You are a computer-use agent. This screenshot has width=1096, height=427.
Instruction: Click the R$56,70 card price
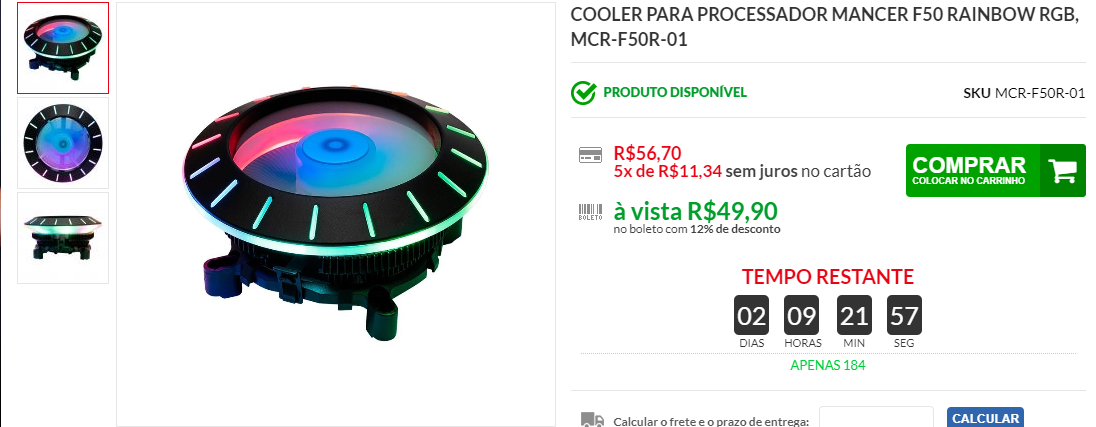[647, 152]
